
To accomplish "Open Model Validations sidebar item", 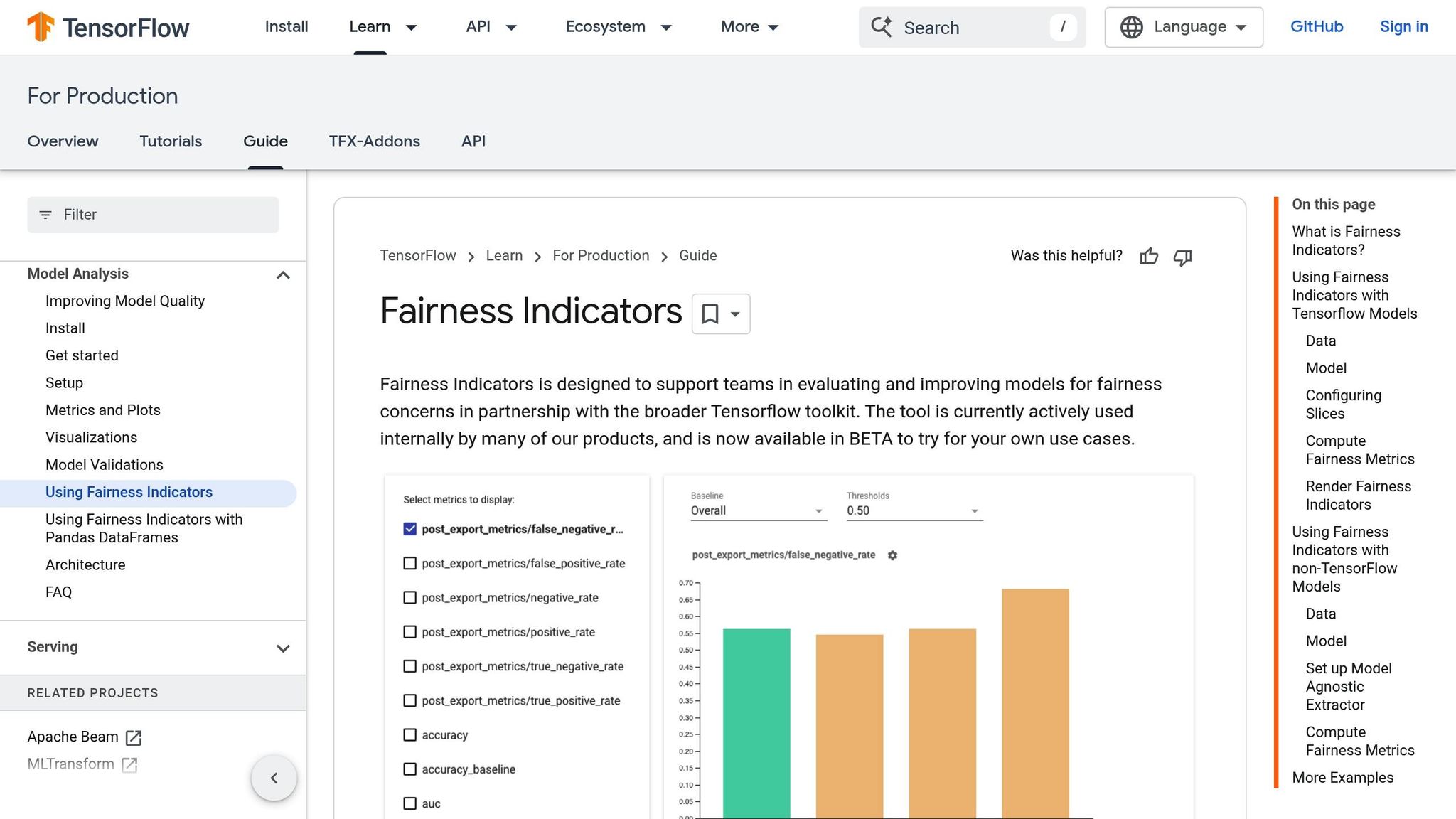I will pyautogui.click(x=105, y=465).
